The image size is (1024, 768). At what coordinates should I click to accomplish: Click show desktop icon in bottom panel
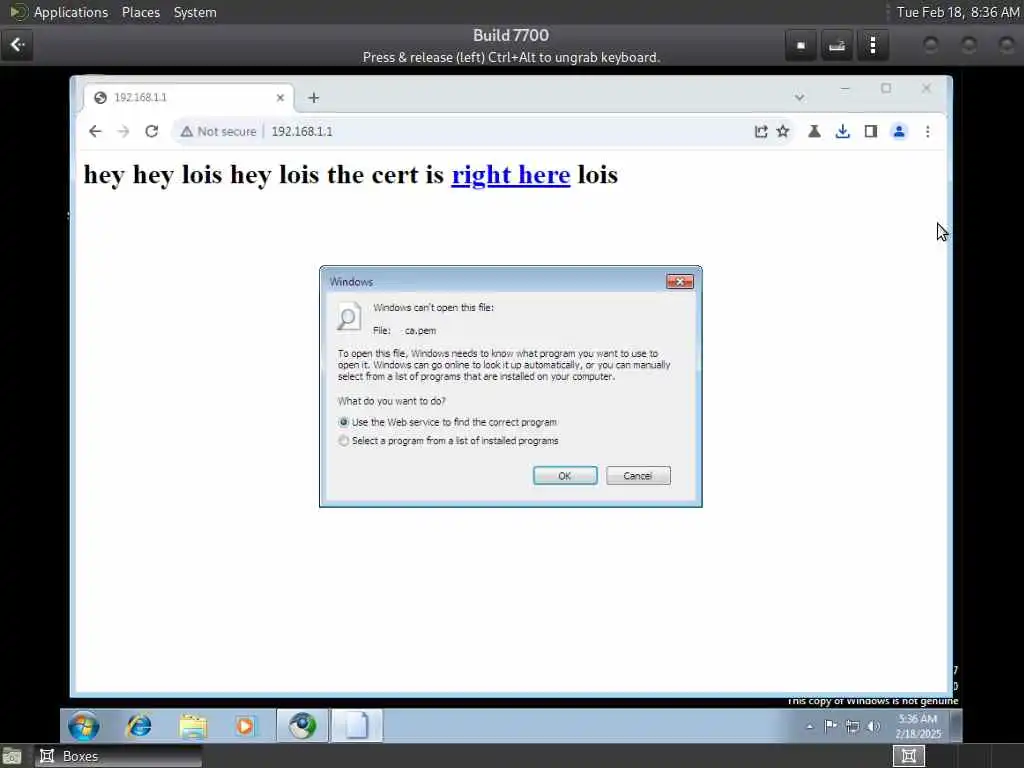(x=12, y=756)
